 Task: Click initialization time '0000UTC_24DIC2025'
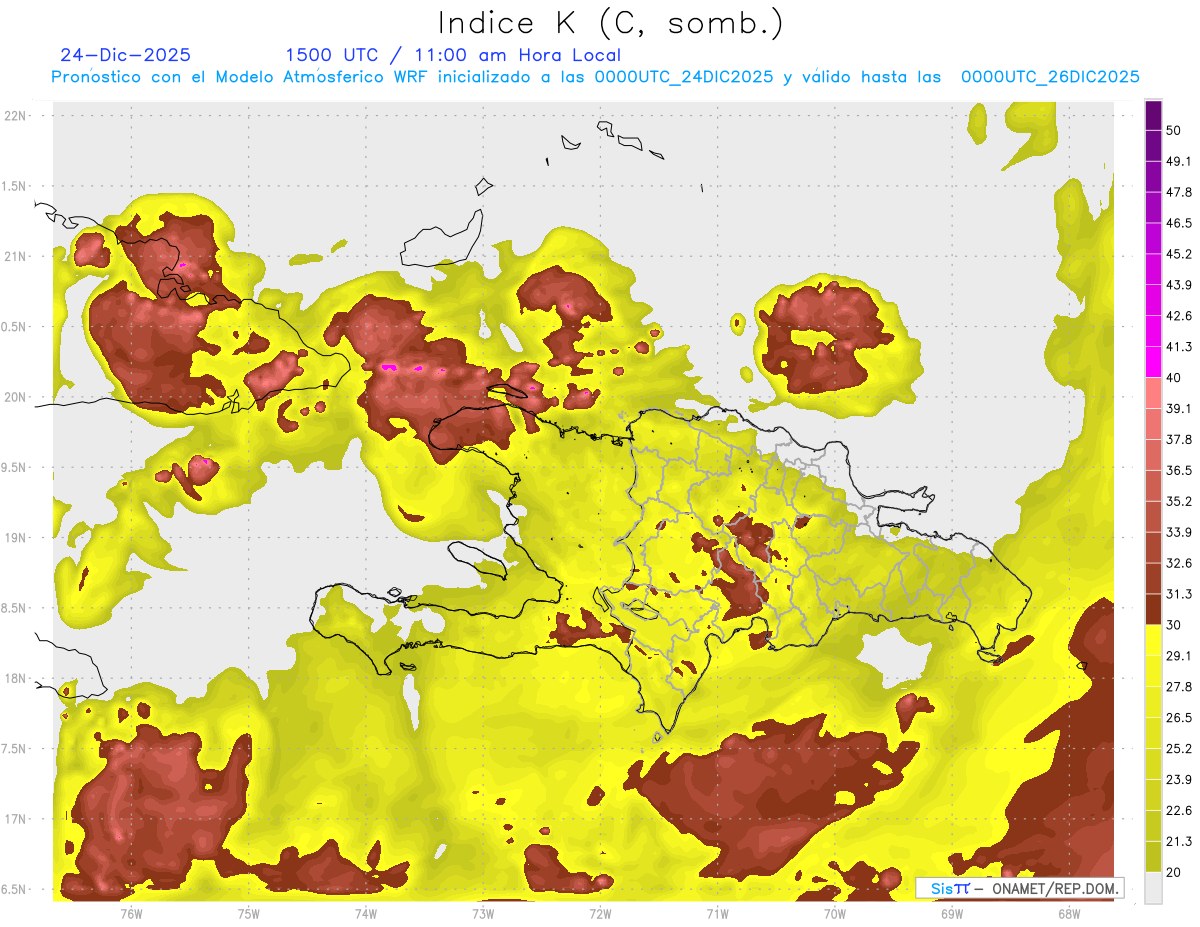(684, 77)
